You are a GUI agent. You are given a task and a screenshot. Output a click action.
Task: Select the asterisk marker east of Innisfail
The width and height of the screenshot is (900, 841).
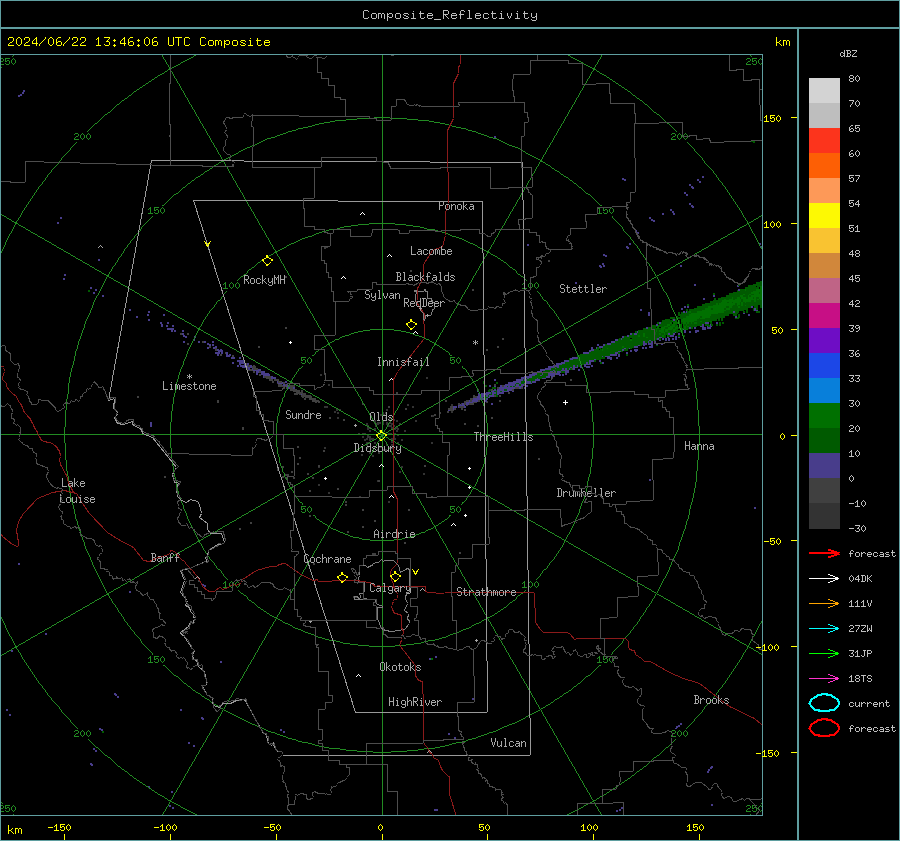coord(475,343)
